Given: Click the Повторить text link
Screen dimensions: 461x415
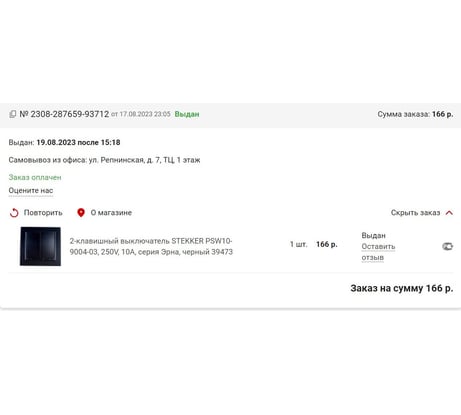Looking at the screenshot, I should pos(43,213).
